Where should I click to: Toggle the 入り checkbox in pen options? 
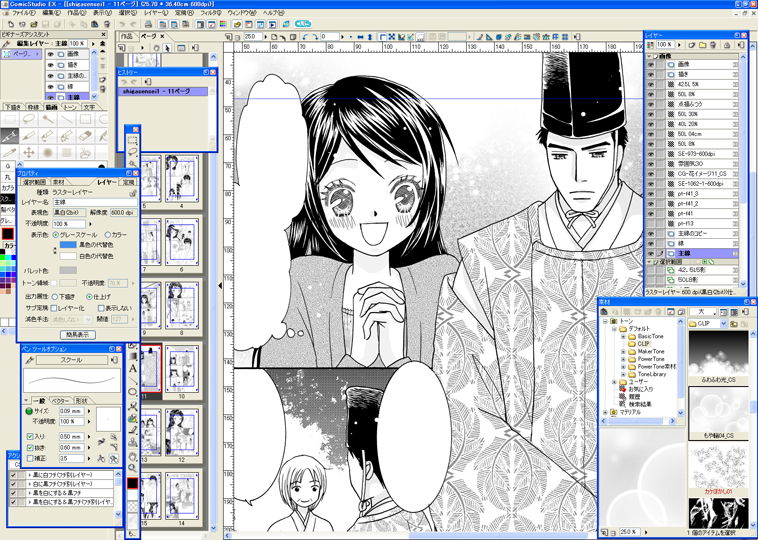point(29,437)
